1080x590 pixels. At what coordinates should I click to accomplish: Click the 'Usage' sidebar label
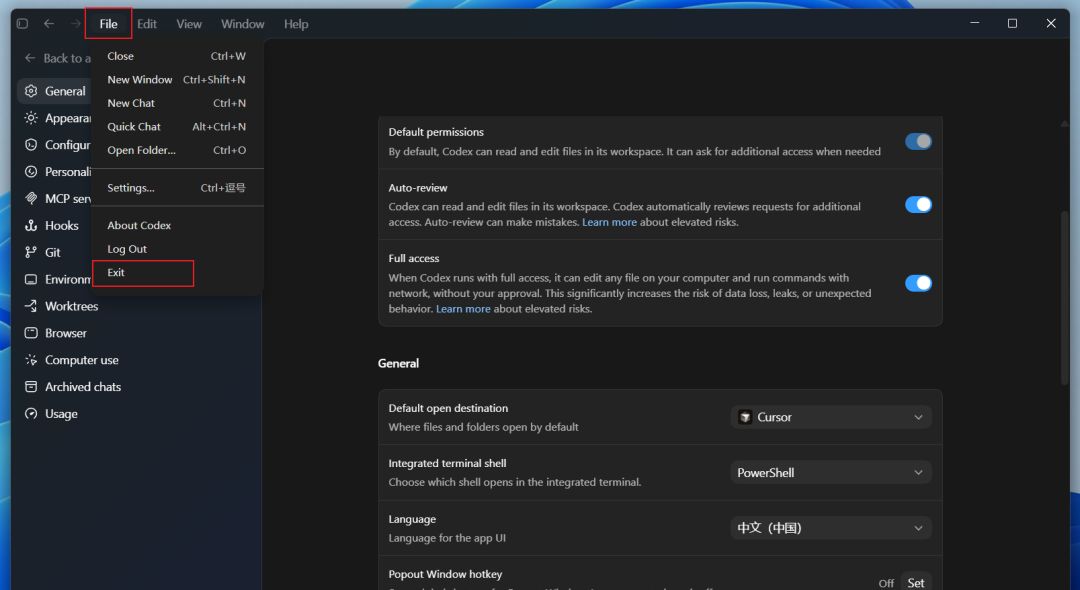click(x=61, y=414)
